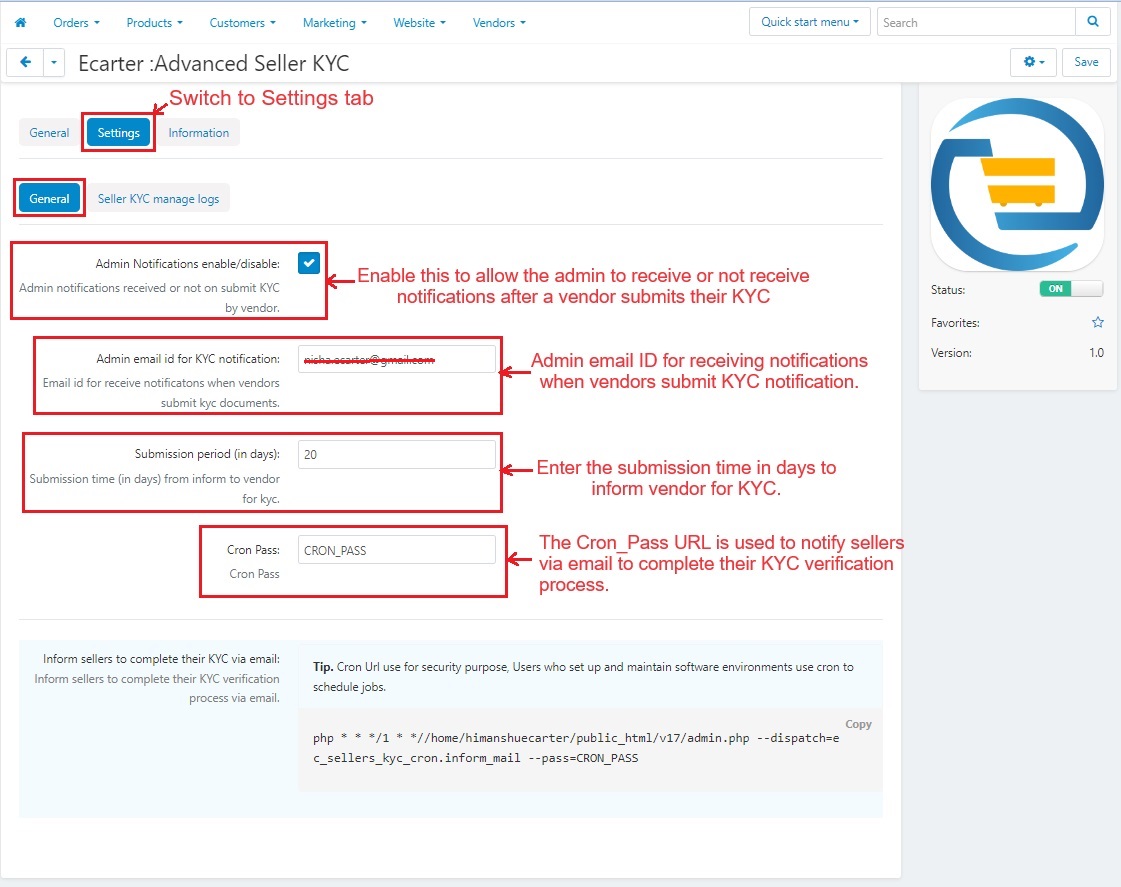Screen dimensions: 1121x887
Task: Open the Marketing menu
Action: [x=334, y=22]
